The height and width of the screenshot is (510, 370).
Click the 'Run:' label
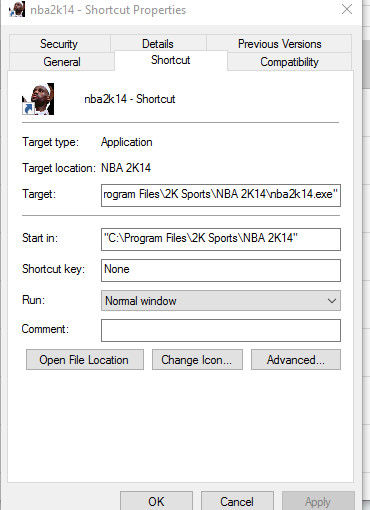pyautogui.click(x=33, y=300)
